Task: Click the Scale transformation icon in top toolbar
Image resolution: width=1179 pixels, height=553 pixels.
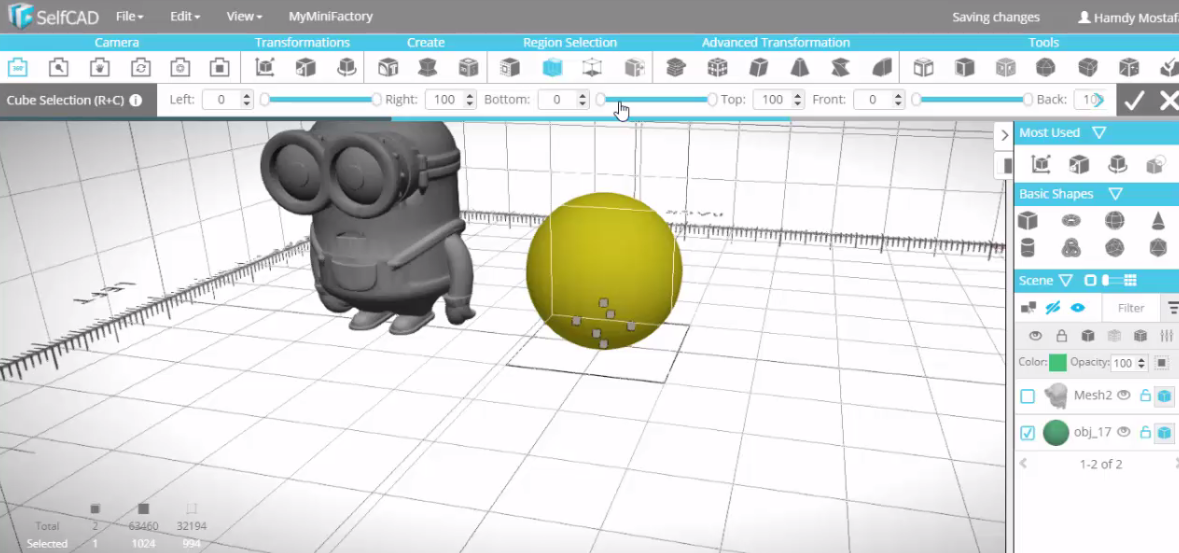Action: click(x=305, y=68)
